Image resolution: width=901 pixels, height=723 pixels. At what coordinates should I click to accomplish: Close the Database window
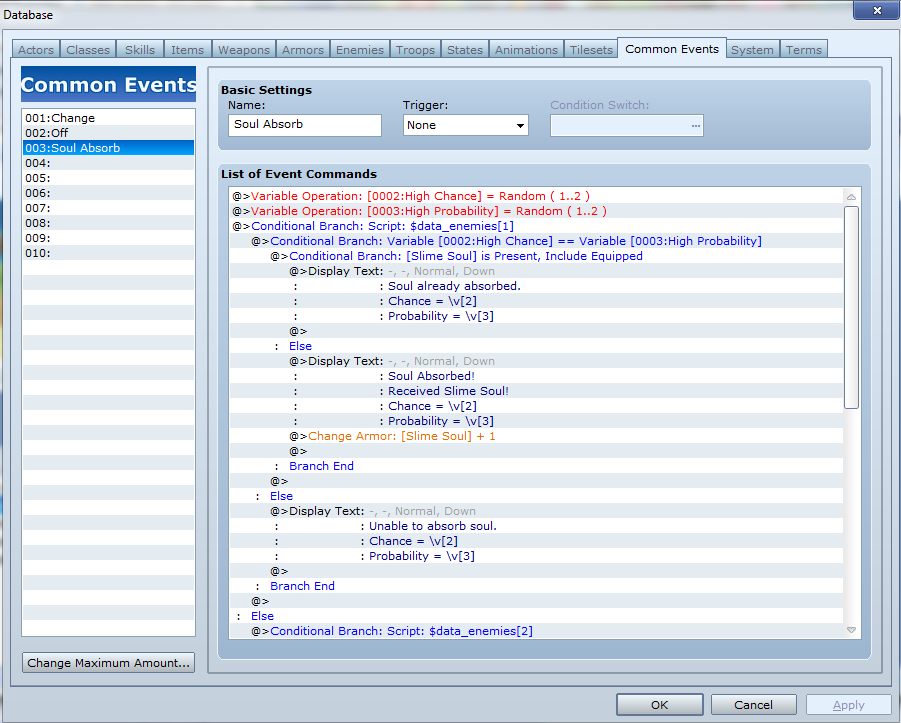(874, 10)
